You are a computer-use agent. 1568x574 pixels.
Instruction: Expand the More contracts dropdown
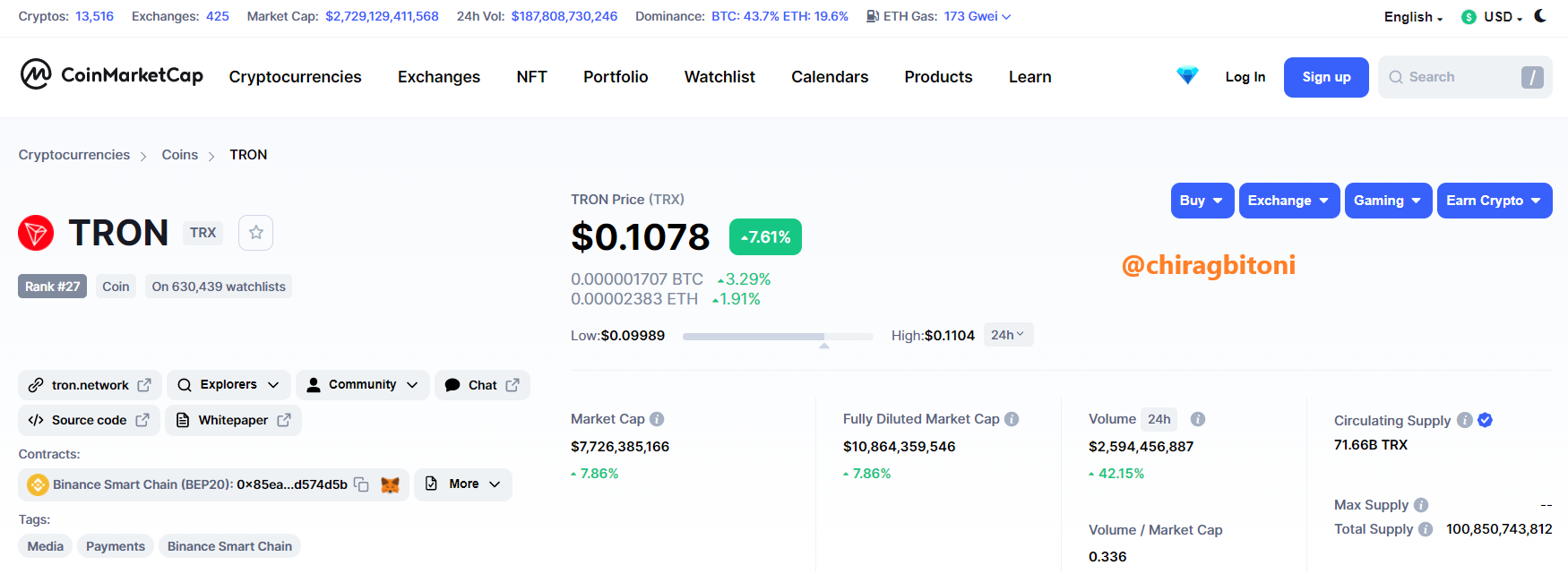(x=463, y=484)
